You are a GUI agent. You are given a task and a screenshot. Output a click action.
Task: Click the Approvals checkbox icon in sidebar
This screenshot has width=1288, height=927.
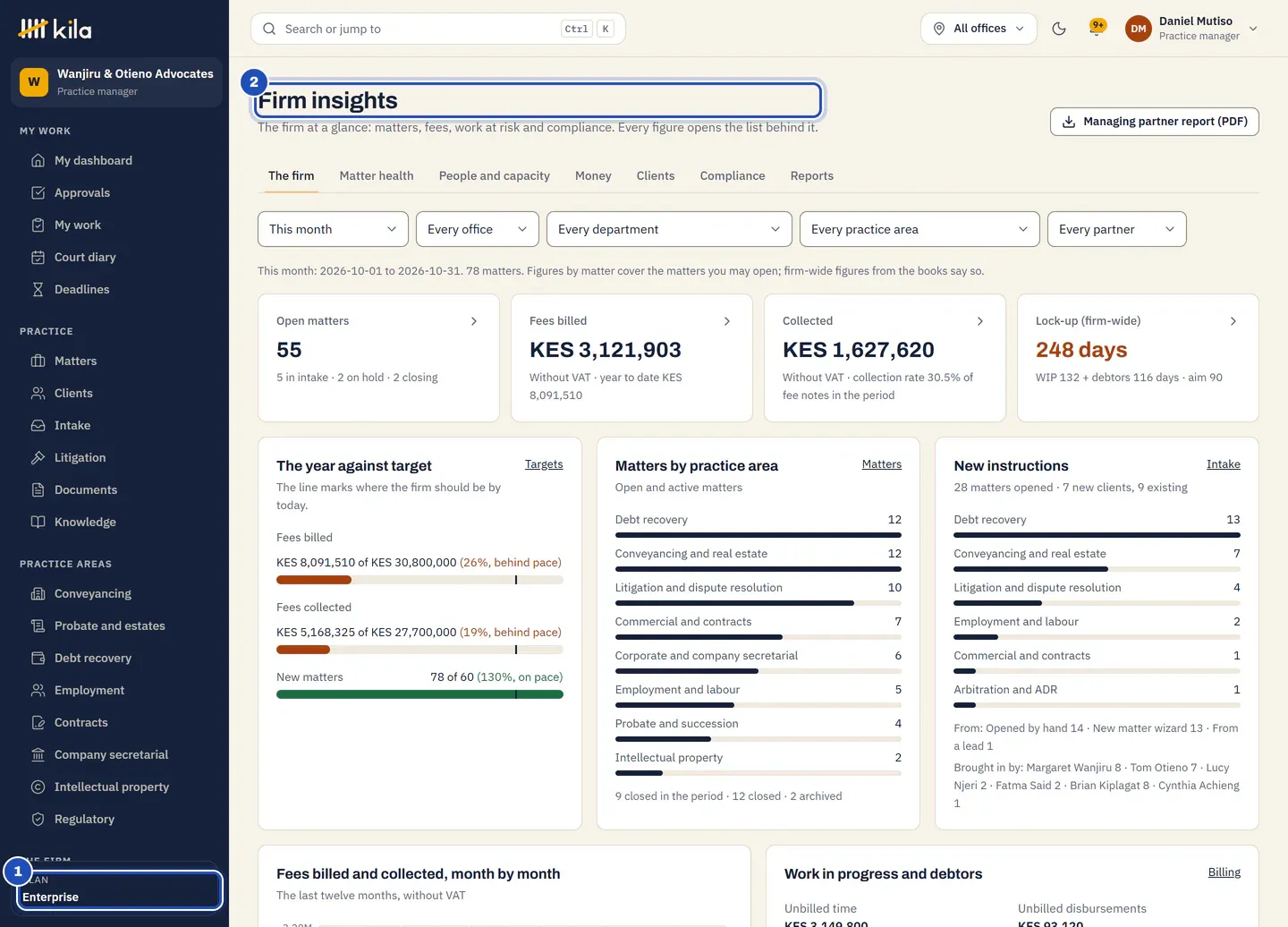click(x=38, y=192)
